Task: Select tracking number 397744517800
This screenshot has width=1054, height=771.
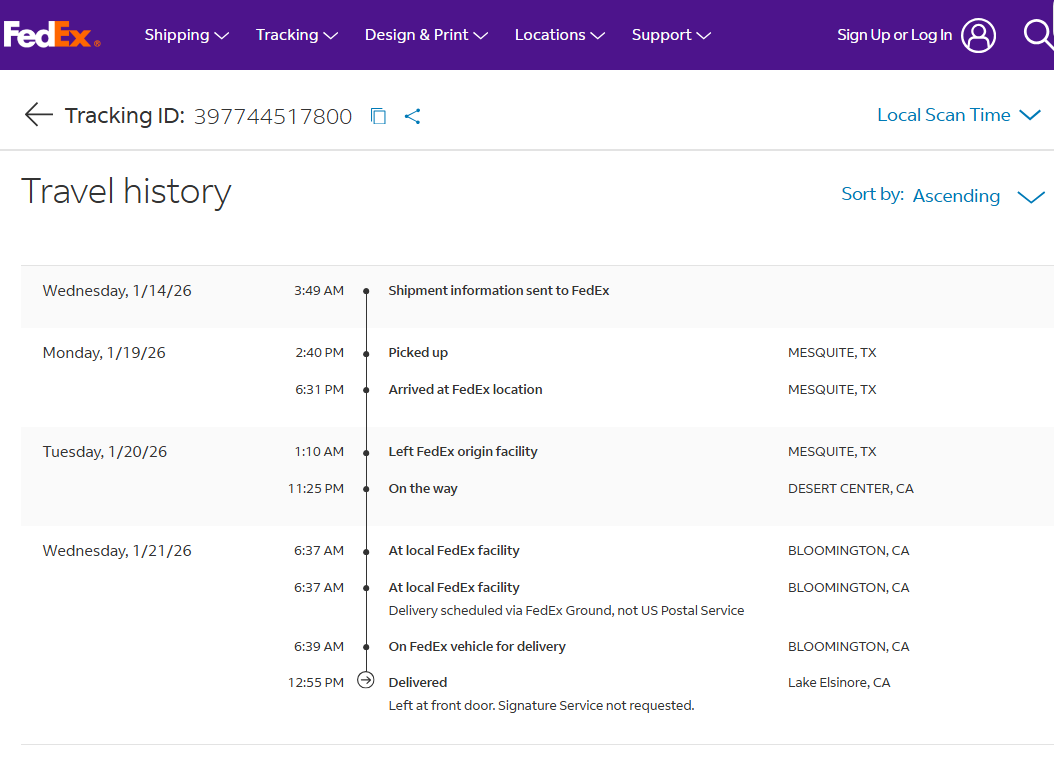Action: [x=273, y=116]
